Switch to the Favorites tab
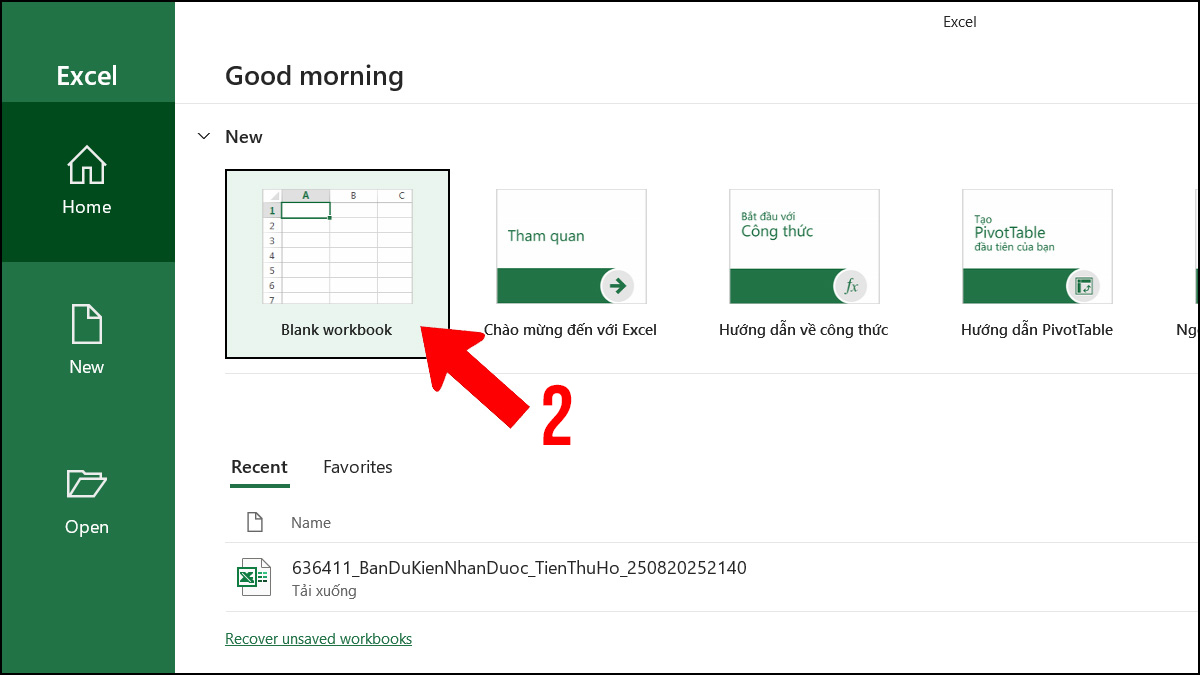This screenshot has height=675, width=1200. click(x=358, y=467)
